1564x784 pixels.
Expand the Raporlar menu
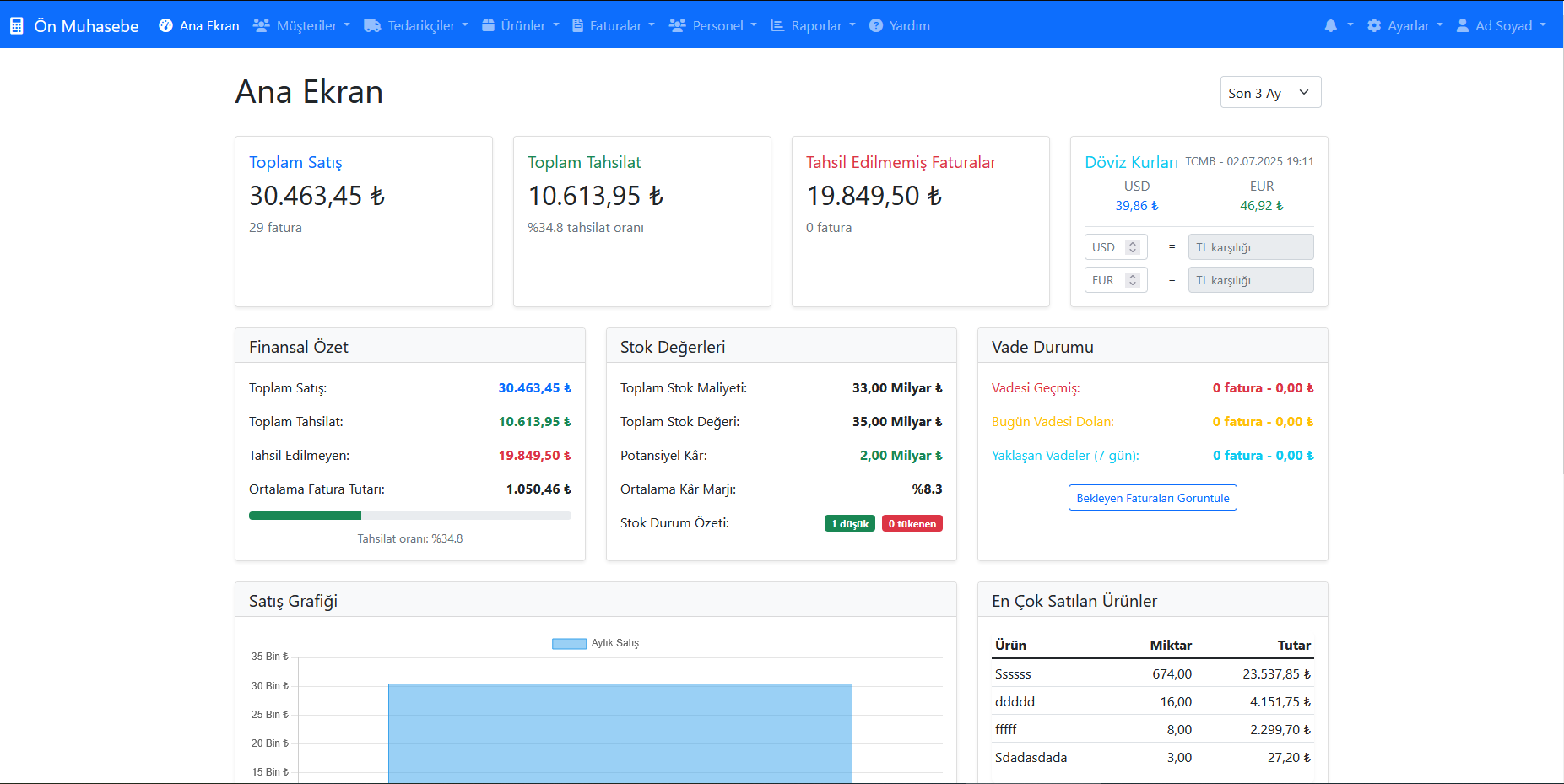813,25
